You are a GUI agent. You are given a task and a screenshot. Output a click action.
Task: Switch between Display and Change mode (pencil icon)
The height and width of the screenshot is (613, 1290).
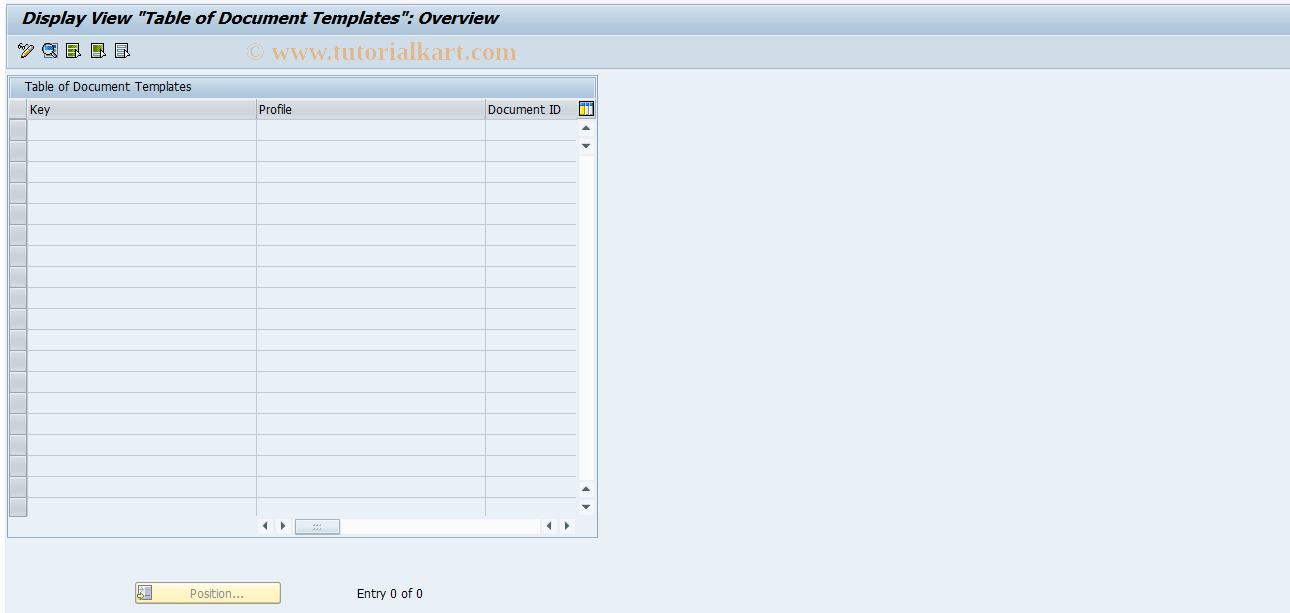(26, 51)
